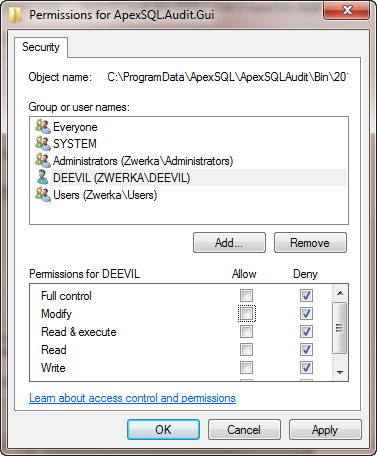This screenshot has height=456, width=377.
Task: Click the DEEVIL user icon
Action: click(43, 177)
